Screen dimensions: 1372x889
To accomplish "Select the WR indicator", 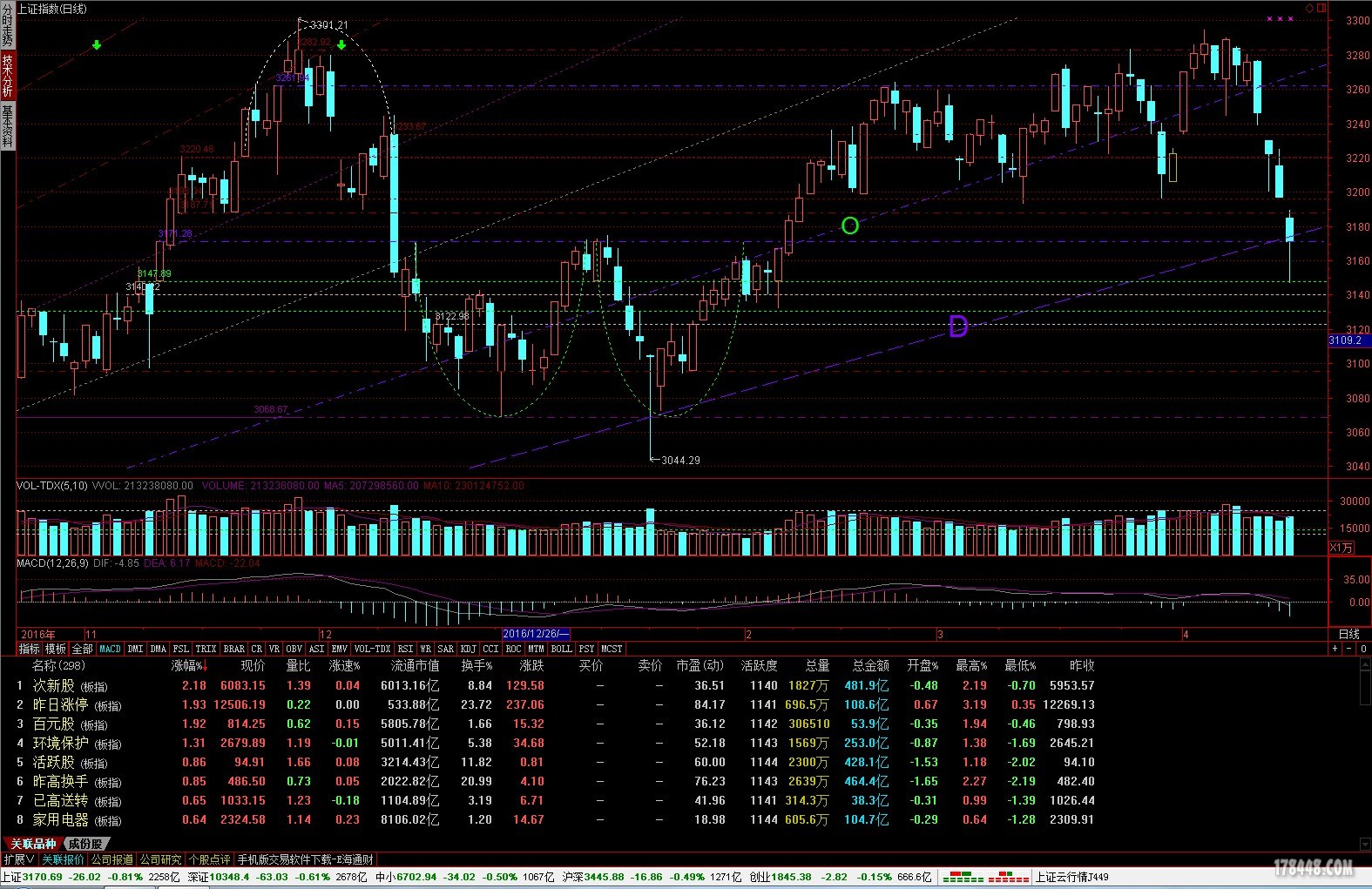I will pyautogui.click(x=426, y=649).
